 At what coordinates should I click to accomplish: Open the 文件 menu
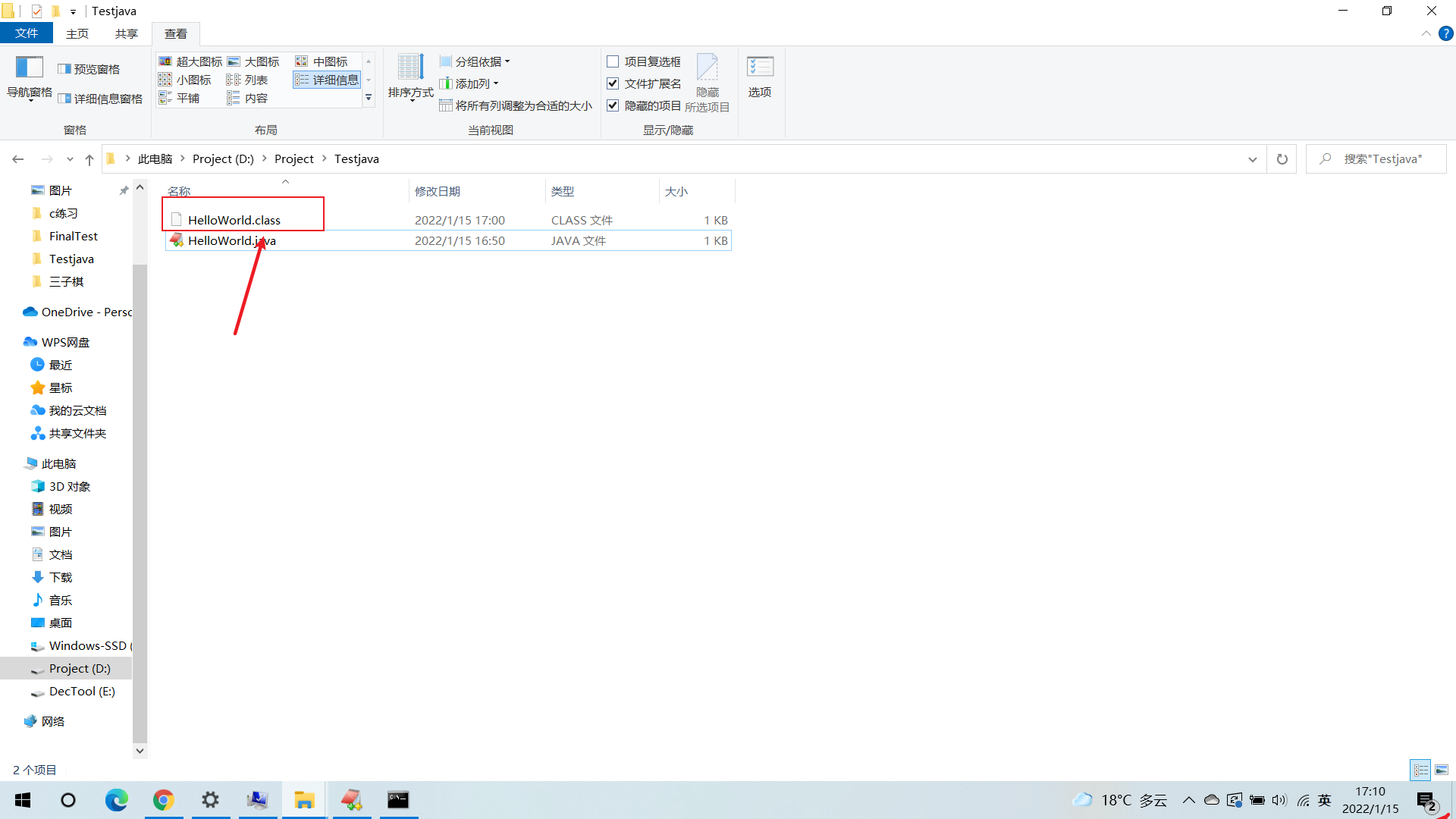(x=27, y=33)
